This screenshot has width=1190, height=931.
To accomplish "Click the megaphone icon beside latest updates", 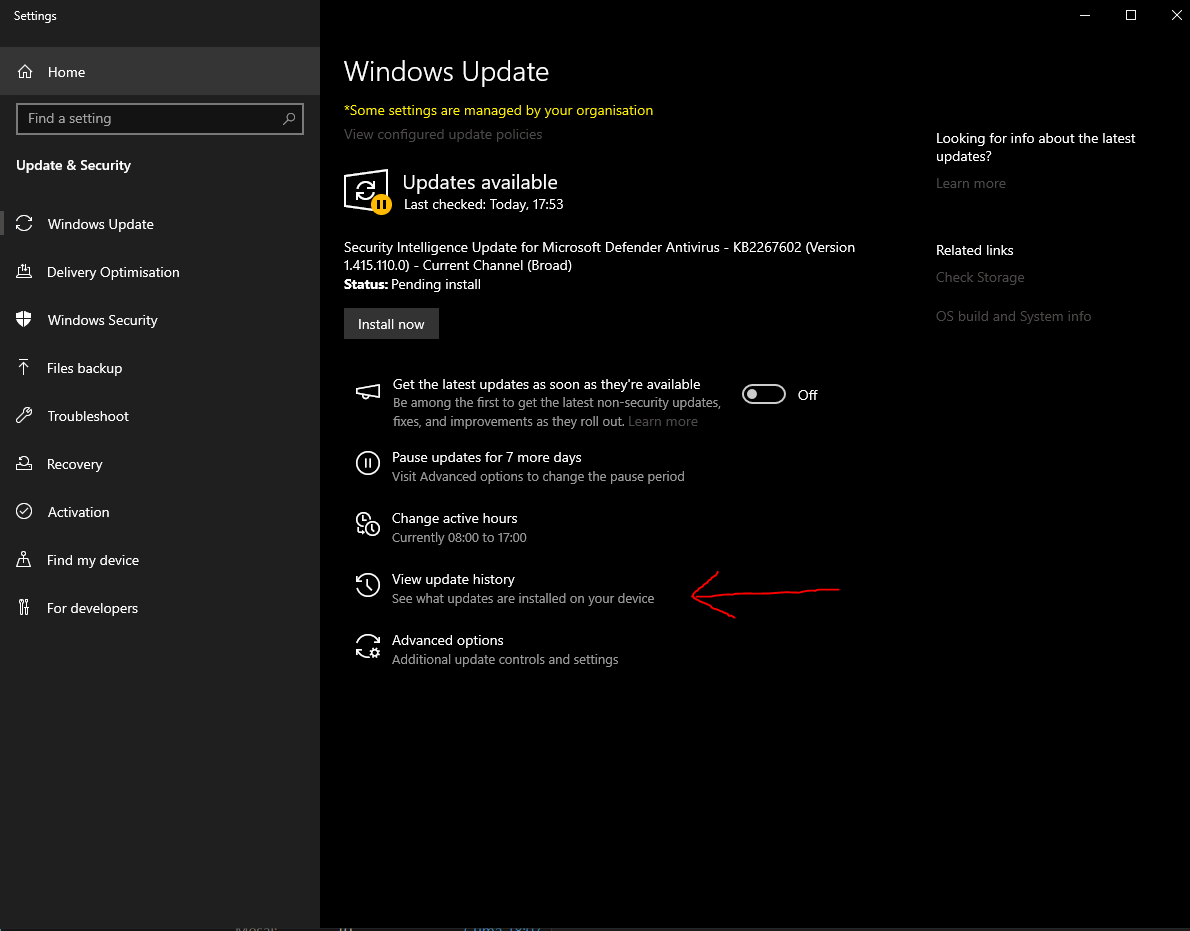I will [x=368, y=392].
